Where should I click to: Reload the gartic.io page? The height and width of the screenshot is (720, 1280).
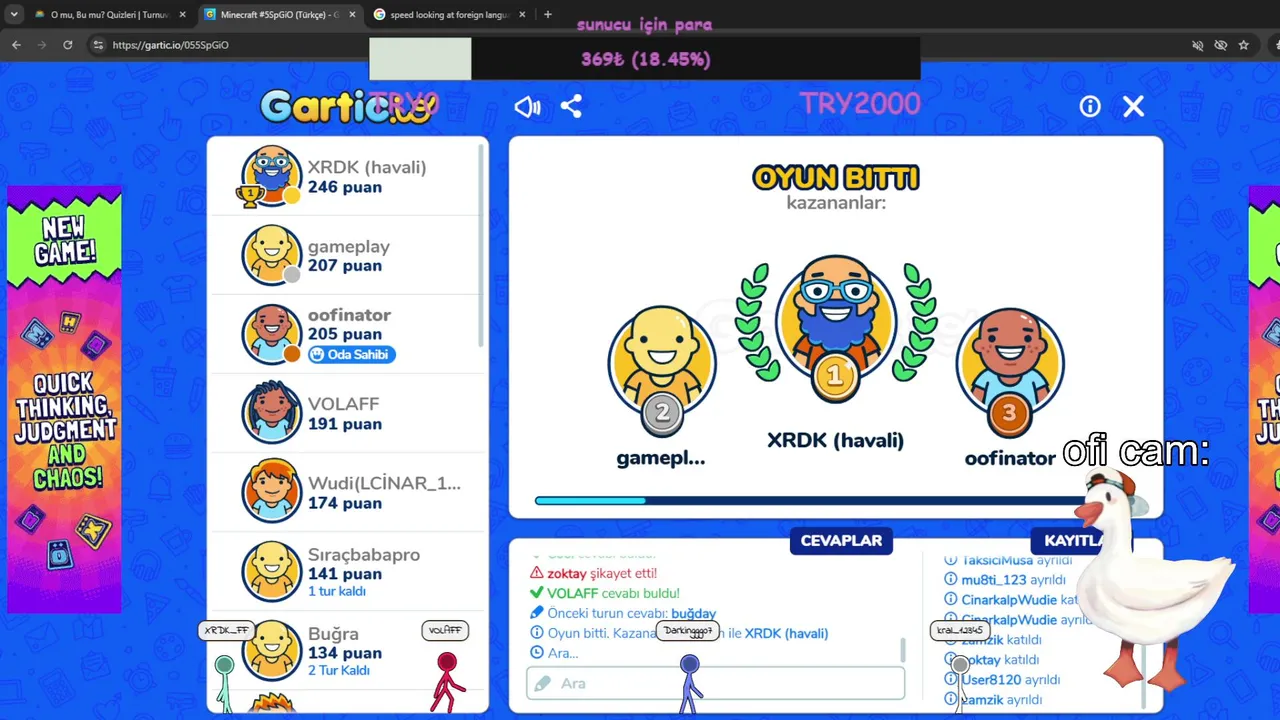[67, 45]
